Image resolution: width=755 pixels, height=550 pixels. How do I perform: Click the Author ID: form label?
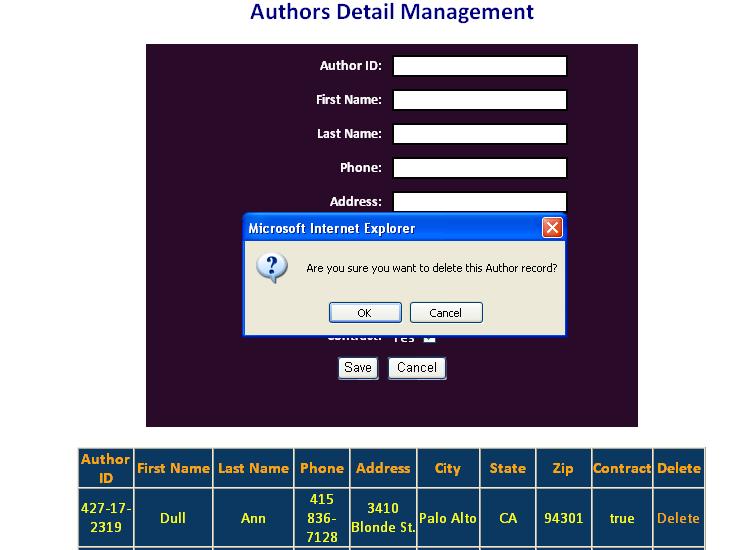pyautogui.click(x=351, y=65)
